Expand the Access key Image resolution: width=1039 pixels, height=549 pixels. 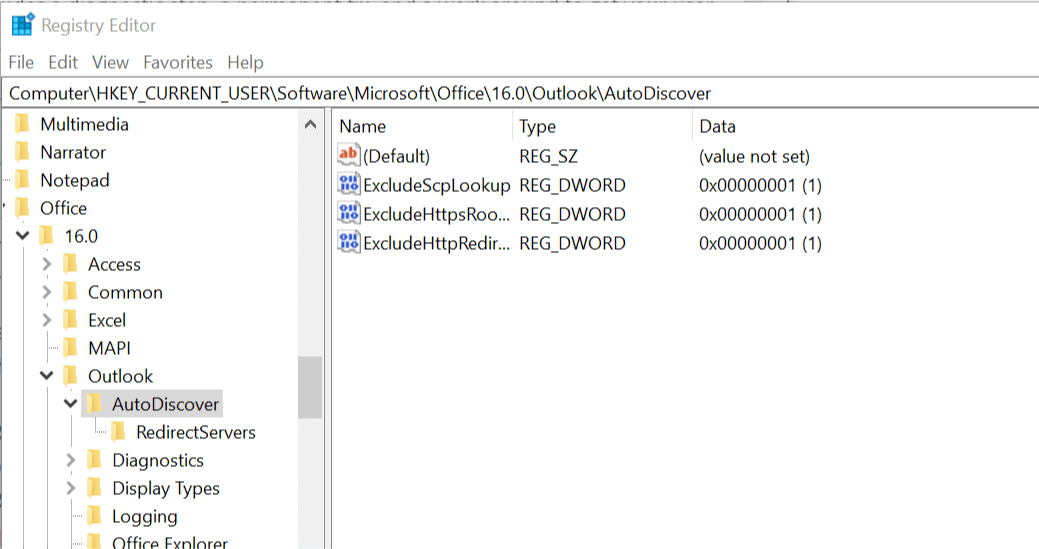(x=46, y=264)
